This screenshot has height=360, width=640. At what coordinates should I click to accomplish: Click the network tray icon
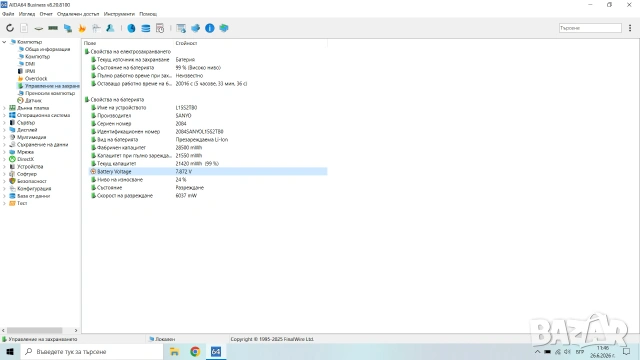pyautogui.click(x=558, y=351)
